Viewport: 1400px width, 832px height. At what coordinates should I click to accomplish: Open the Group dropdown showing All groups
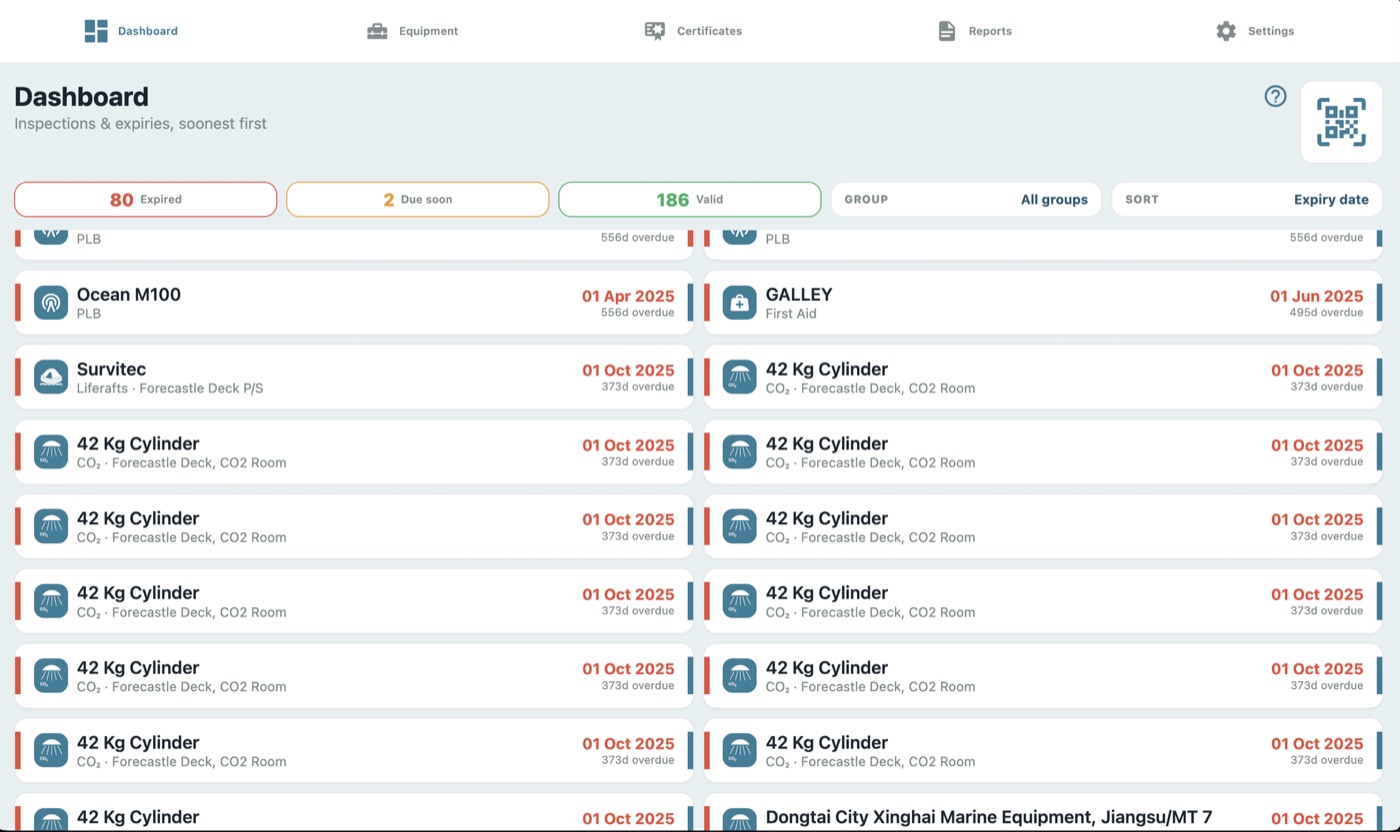click(x=966, y=199)
